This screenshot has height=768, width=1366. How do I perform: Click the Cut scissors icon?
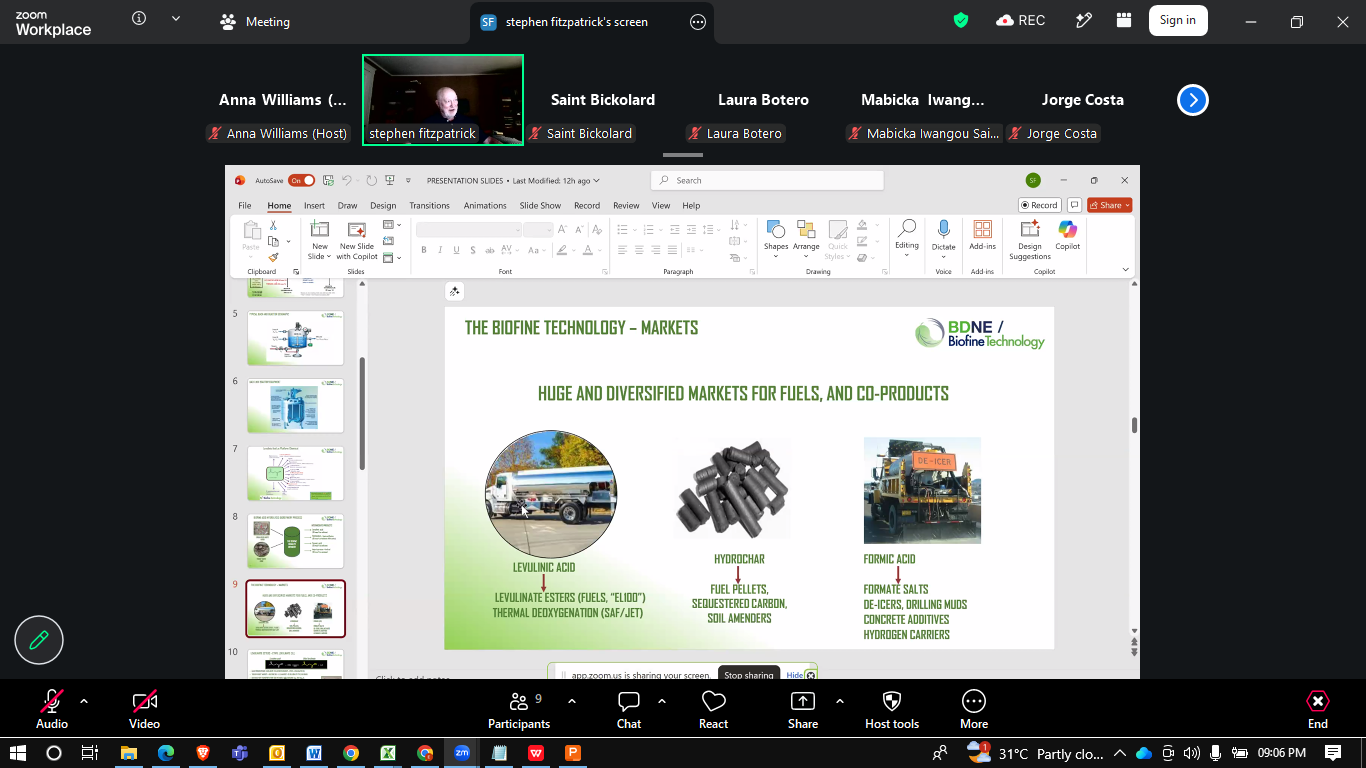tap(273, 226)
